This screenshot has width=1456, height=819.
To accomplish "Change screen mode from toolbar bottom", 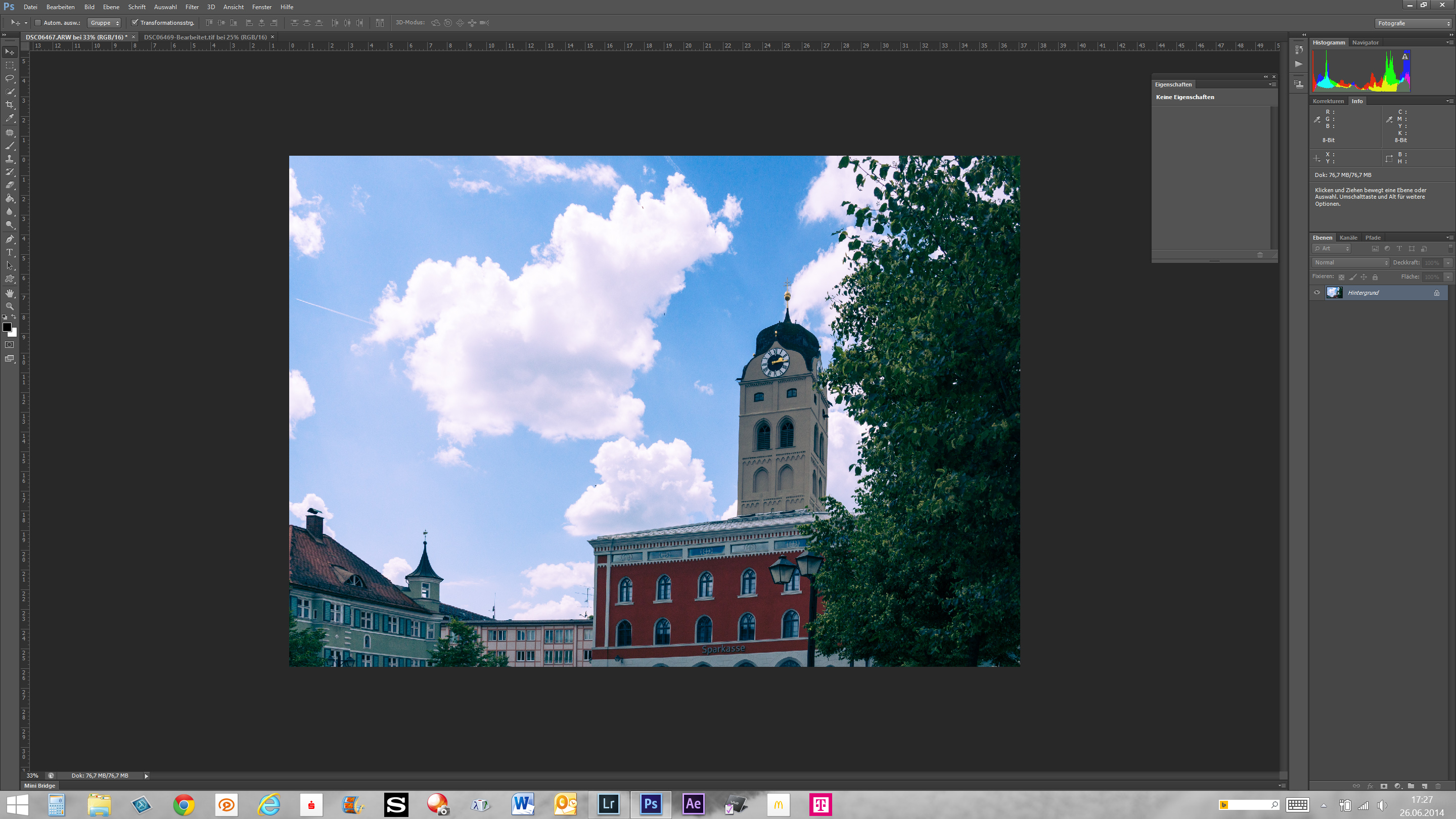I will click(10, 359).
